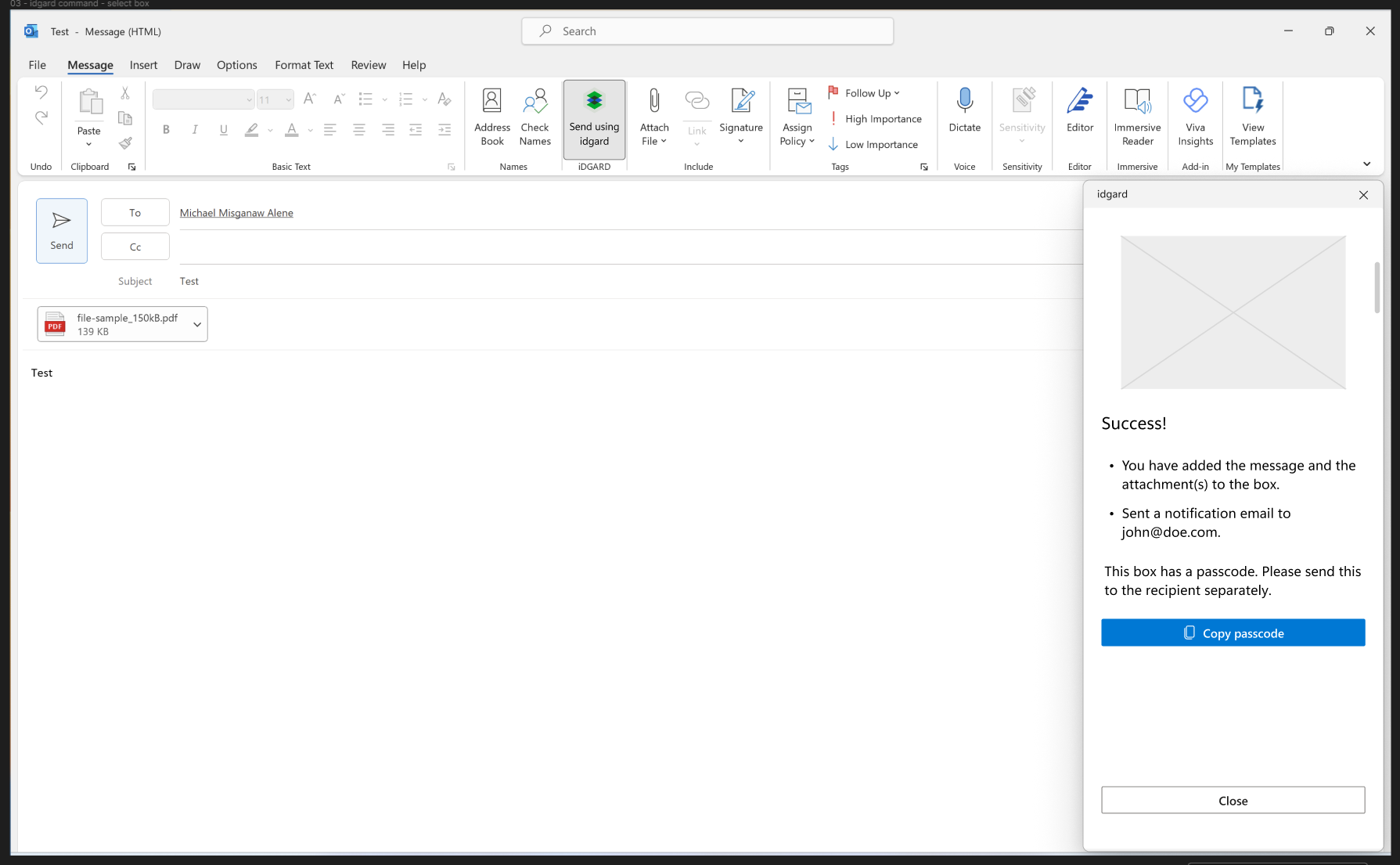This screenshot has width=1400, height=865.
Task: Toggle Italic formatting
Action: click(195, 130)
